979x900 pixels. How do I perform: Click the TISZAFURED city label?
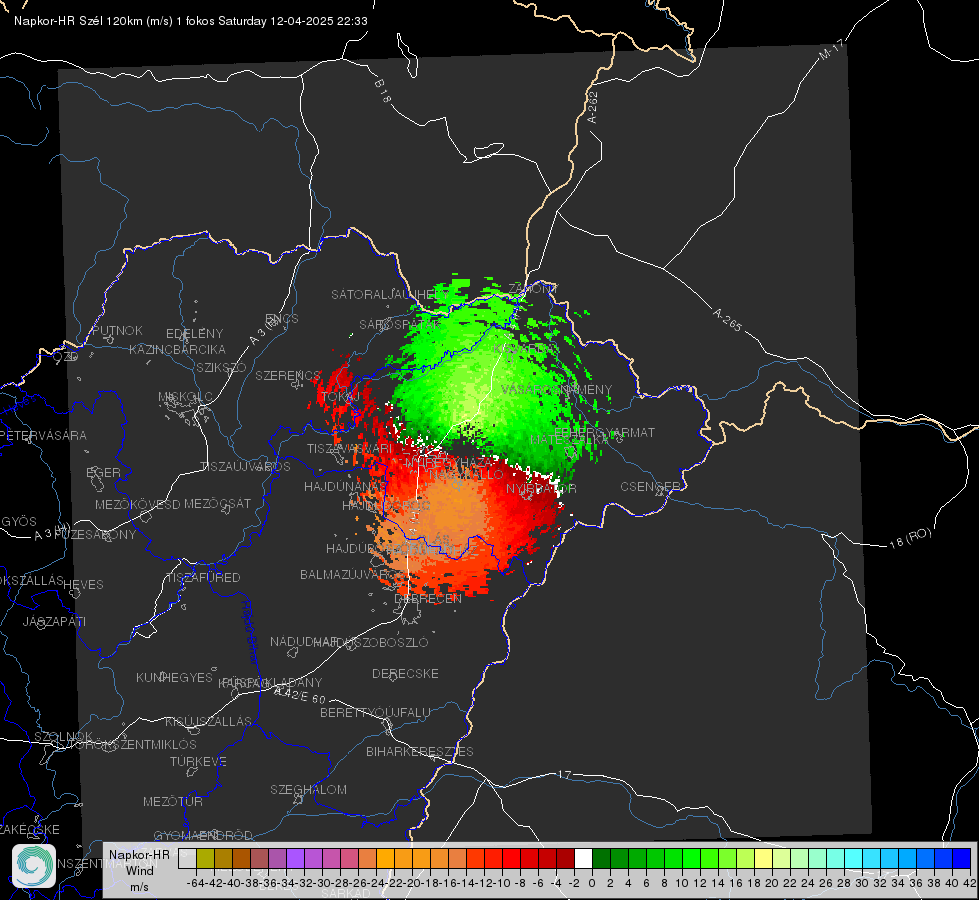(x=203, y=578)
